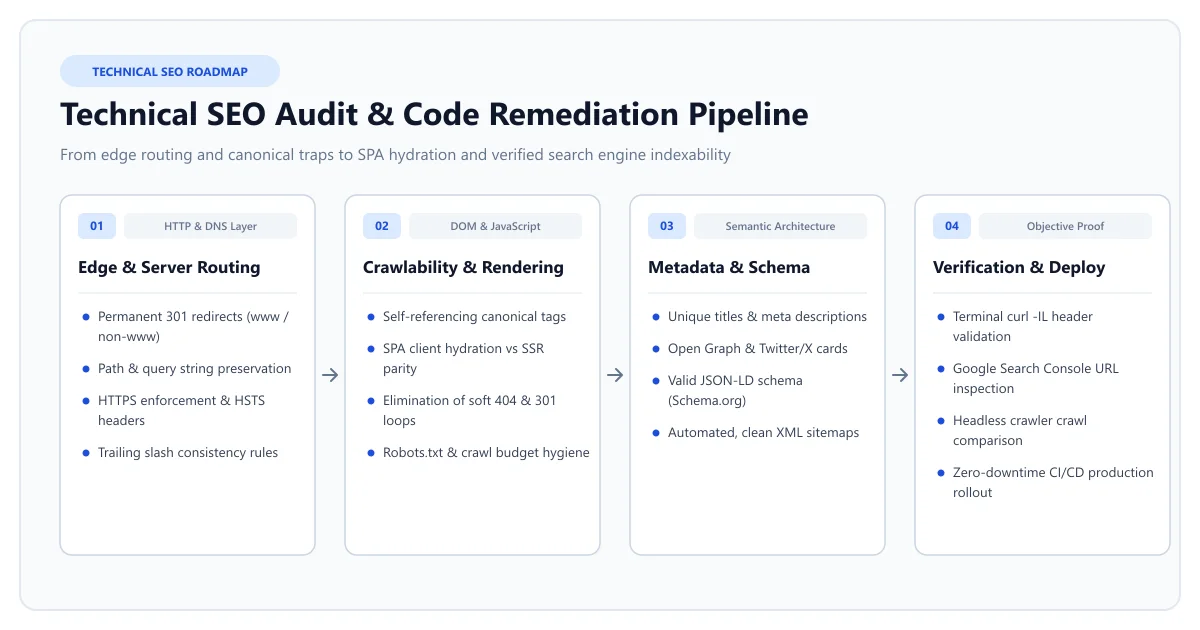
Task: Click 'Unique titles & meta descriptions'
Action: [x=767, y=316]
